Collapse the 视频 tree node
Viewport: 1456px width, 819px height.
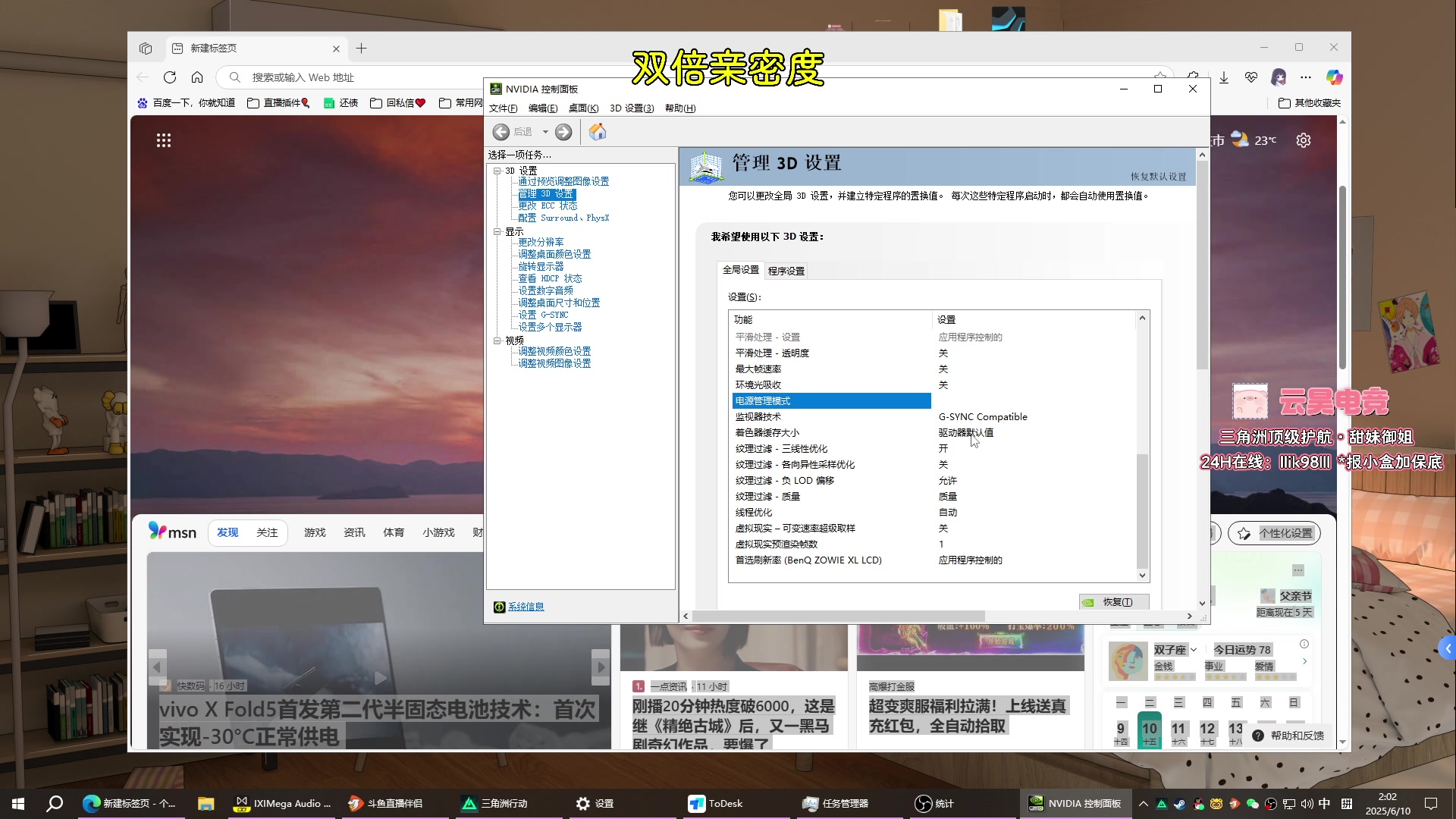click(497, 340)
